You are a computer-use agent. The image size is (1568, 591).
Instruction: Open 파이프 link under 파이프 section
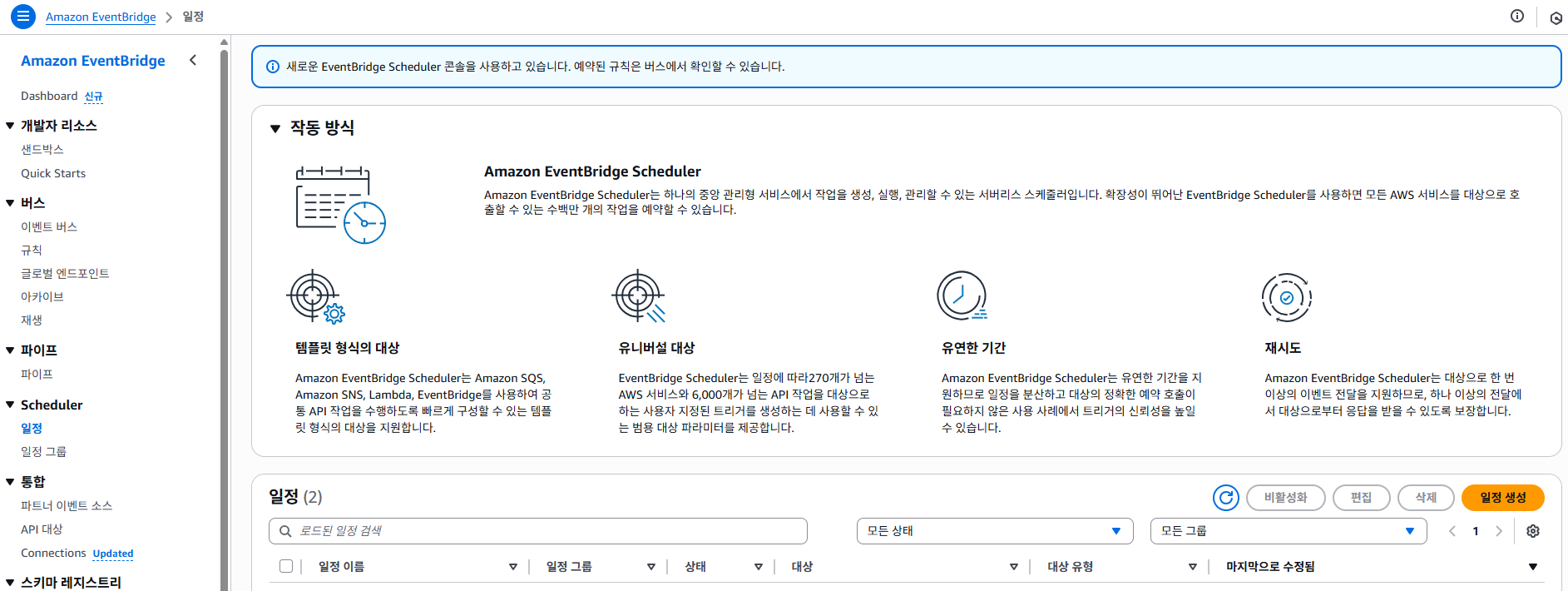[37, 375]
